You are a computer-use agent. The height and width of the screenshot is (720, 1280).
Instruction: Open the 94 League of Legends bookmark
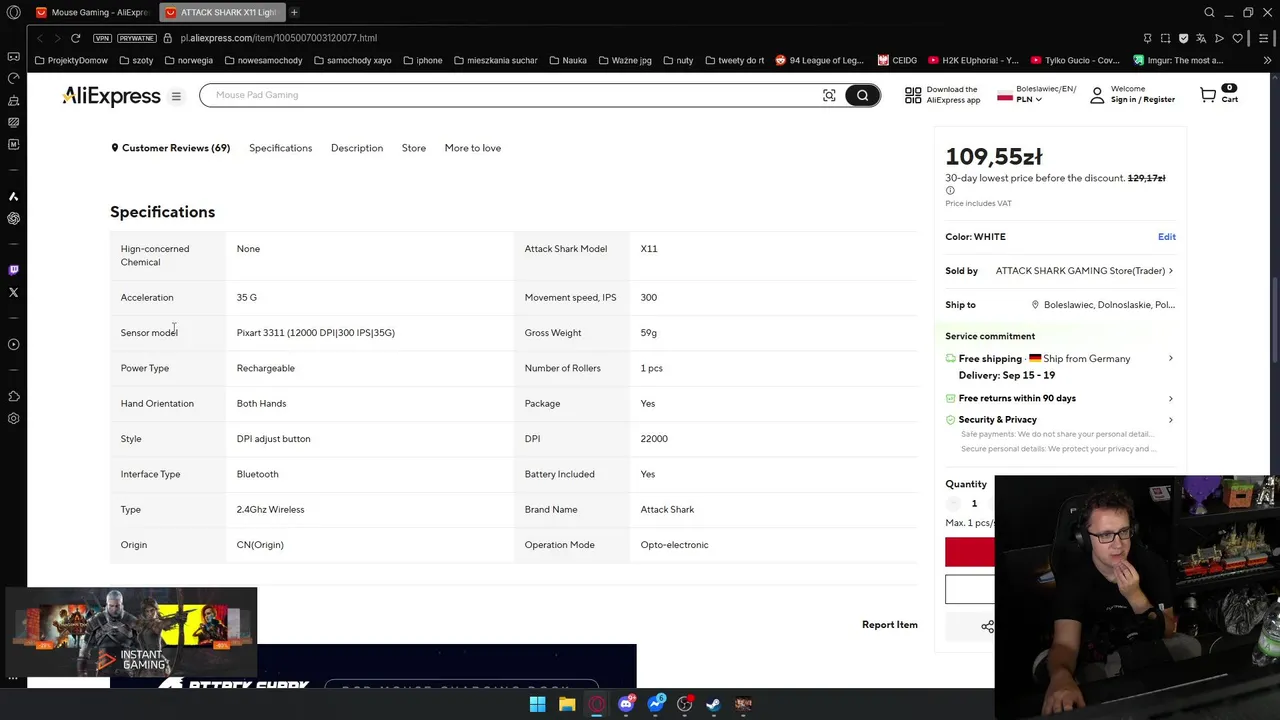[x=818, y=60]
